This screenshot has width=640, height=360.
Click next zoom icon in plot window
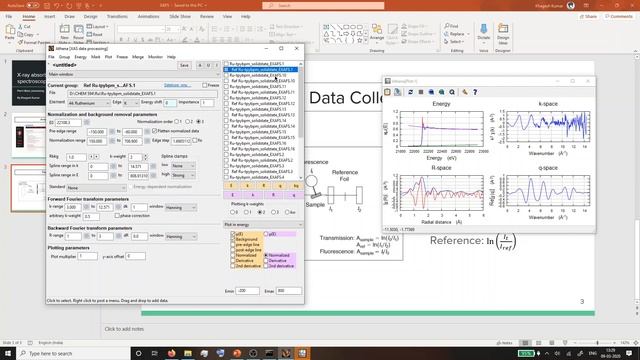pyautogui.click(x=442, y=92)
